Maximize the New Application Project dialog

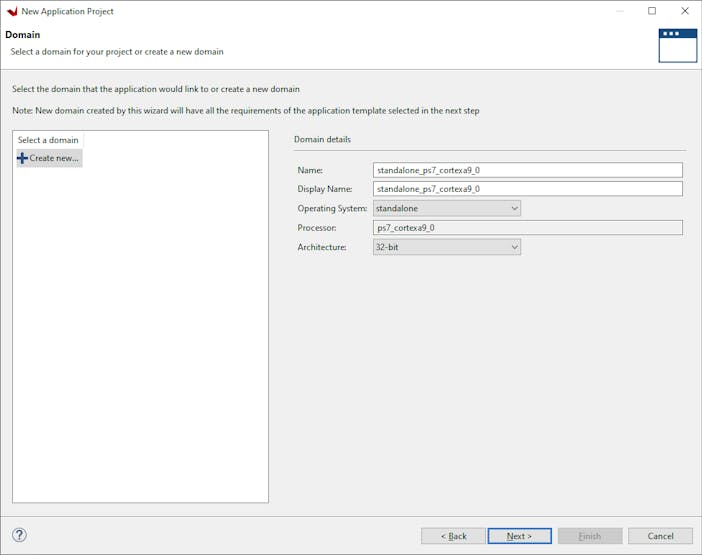[x=652, y=11]
